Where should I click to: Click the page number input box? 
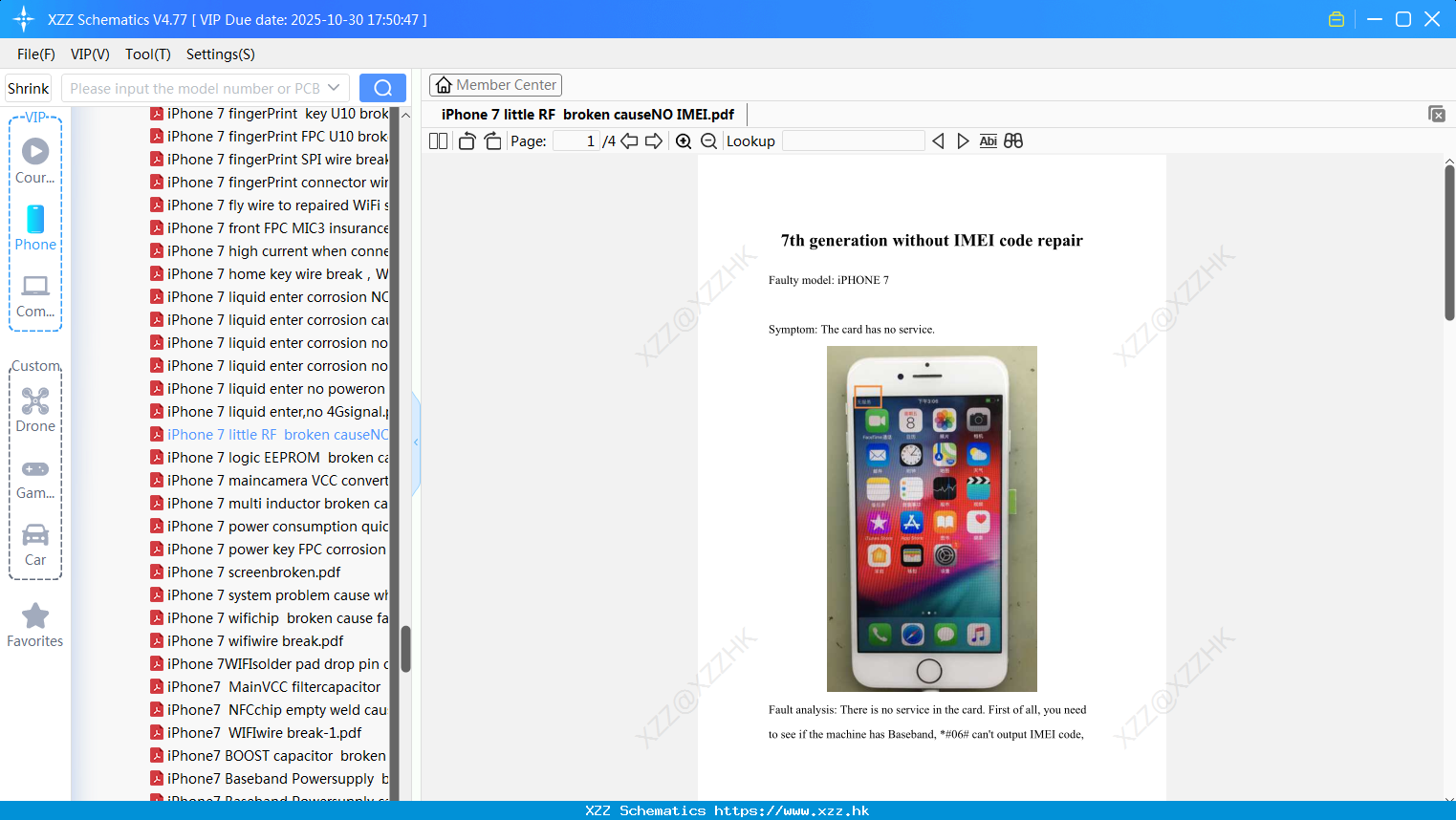576,141
